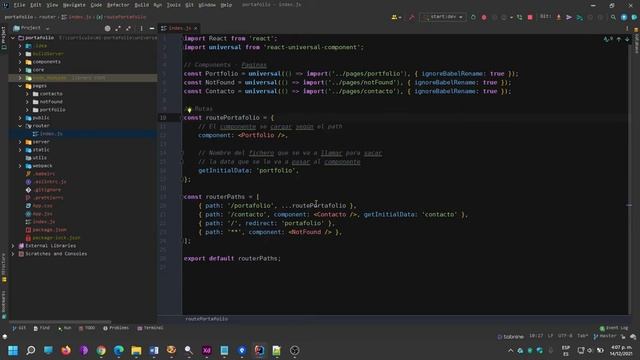Image resolution: width=640 pixels, height=360 pixels.
Task: Select package.json in project tree
Action: point(49,230)
